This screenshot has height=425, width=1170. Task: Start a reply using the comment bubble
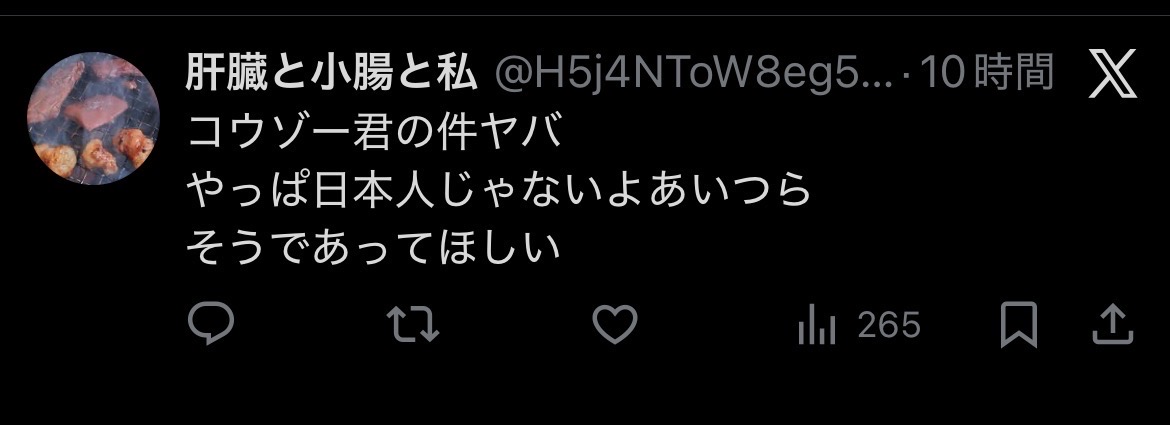tap(211, 324)
